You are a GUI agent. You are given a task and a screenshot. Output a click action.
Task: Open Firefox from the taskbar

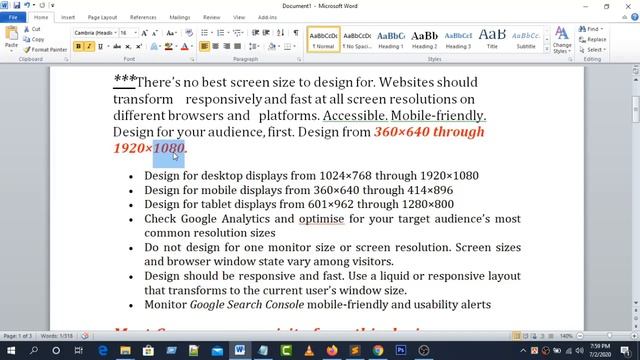[x=332, y=350]
